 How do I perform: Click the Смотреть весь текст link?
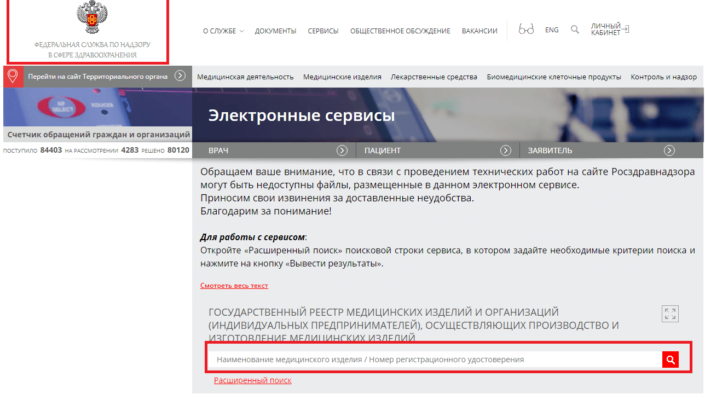tap(234, 286)
